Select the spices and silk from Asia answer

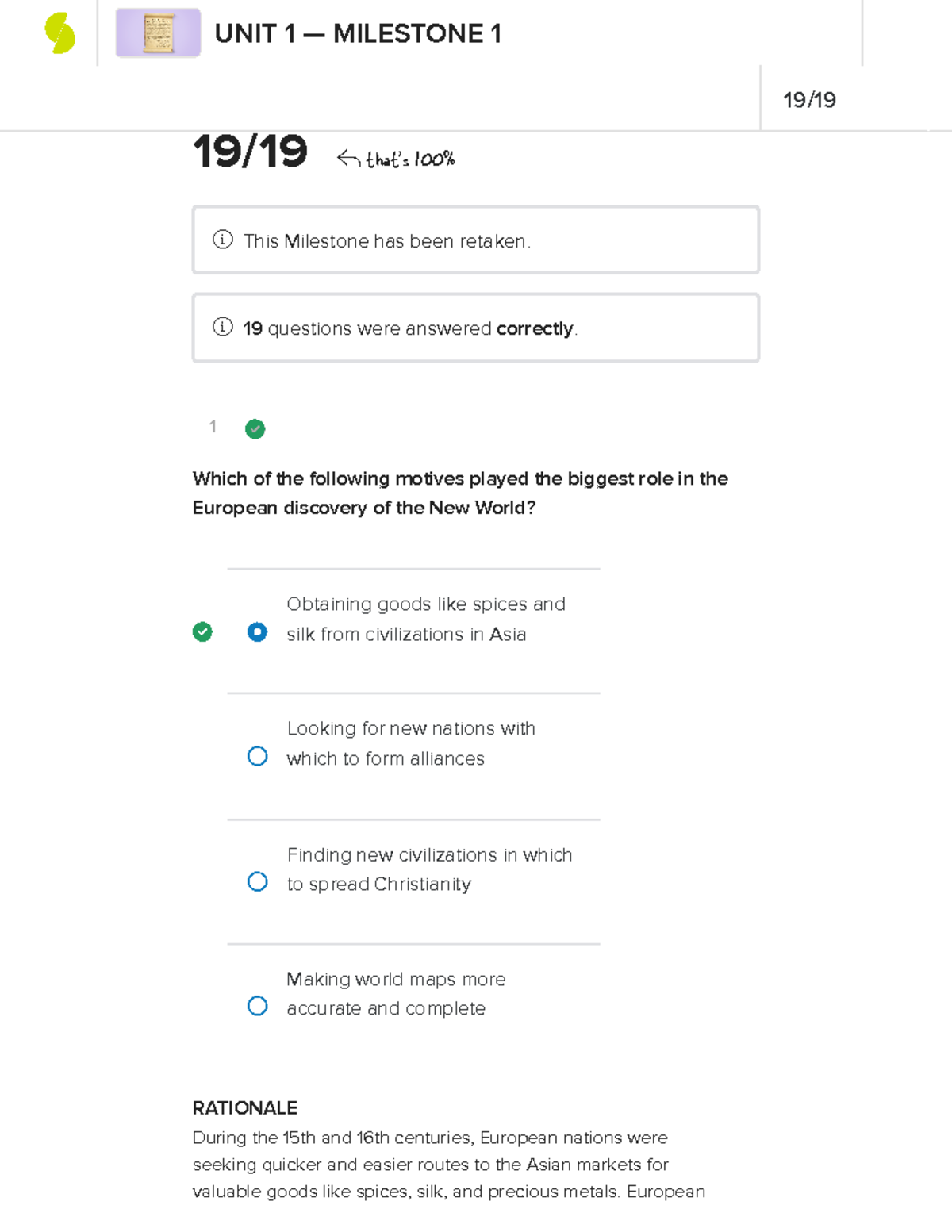257,631
